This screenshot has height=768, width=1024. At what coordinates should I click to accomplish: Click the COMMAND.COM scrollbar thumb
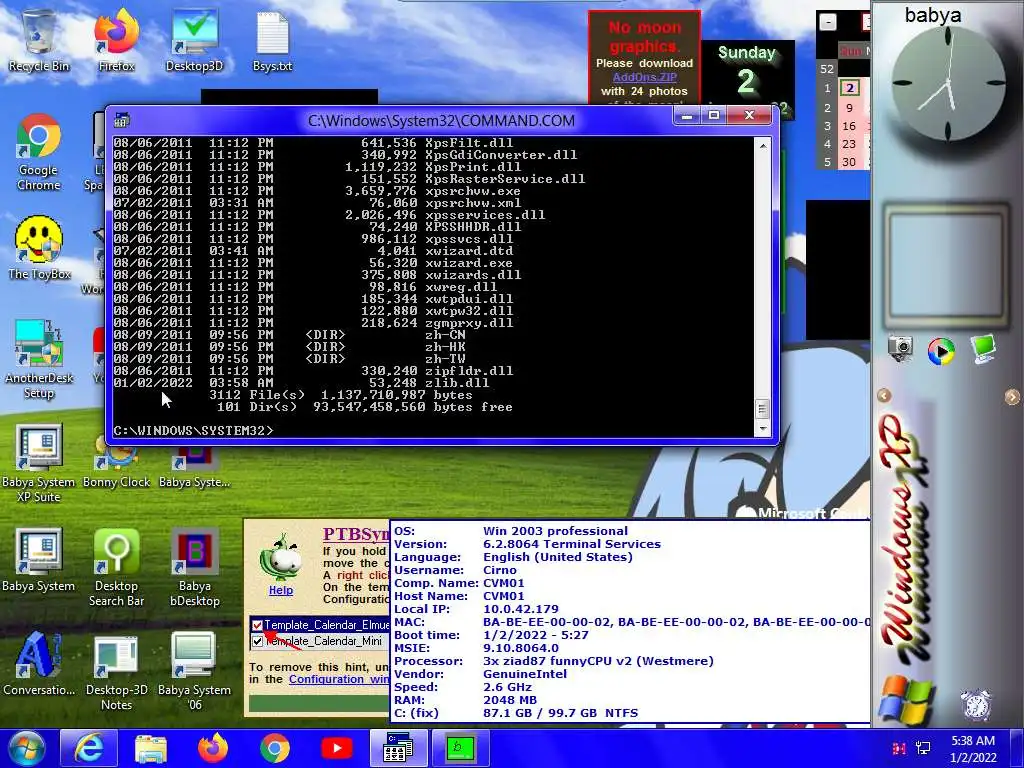pyautogui.click(x=762, y=409)
